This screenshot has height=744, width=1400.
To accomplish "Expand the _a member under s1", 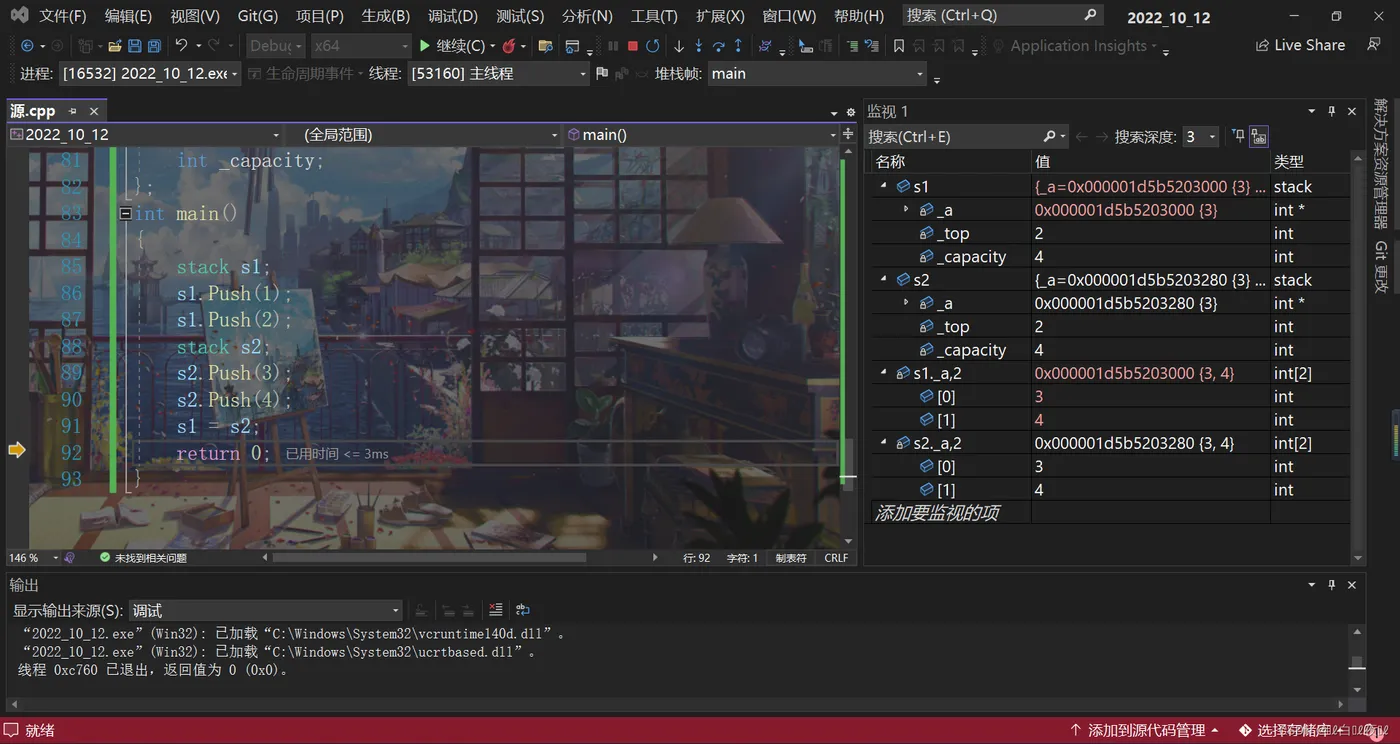I will click(906, 210).
